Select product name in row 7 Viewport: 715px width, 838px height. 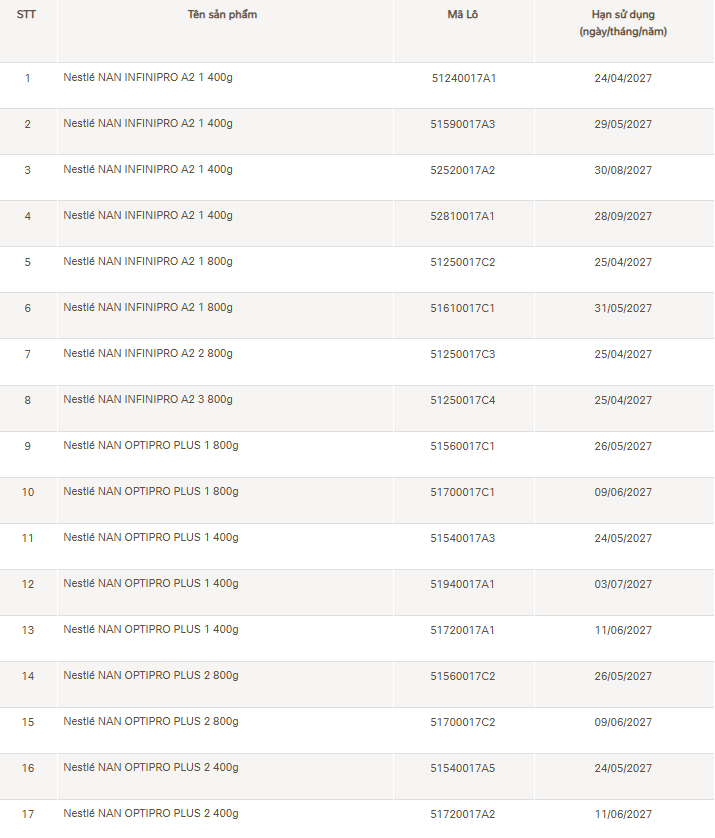(x=148, y=354)
